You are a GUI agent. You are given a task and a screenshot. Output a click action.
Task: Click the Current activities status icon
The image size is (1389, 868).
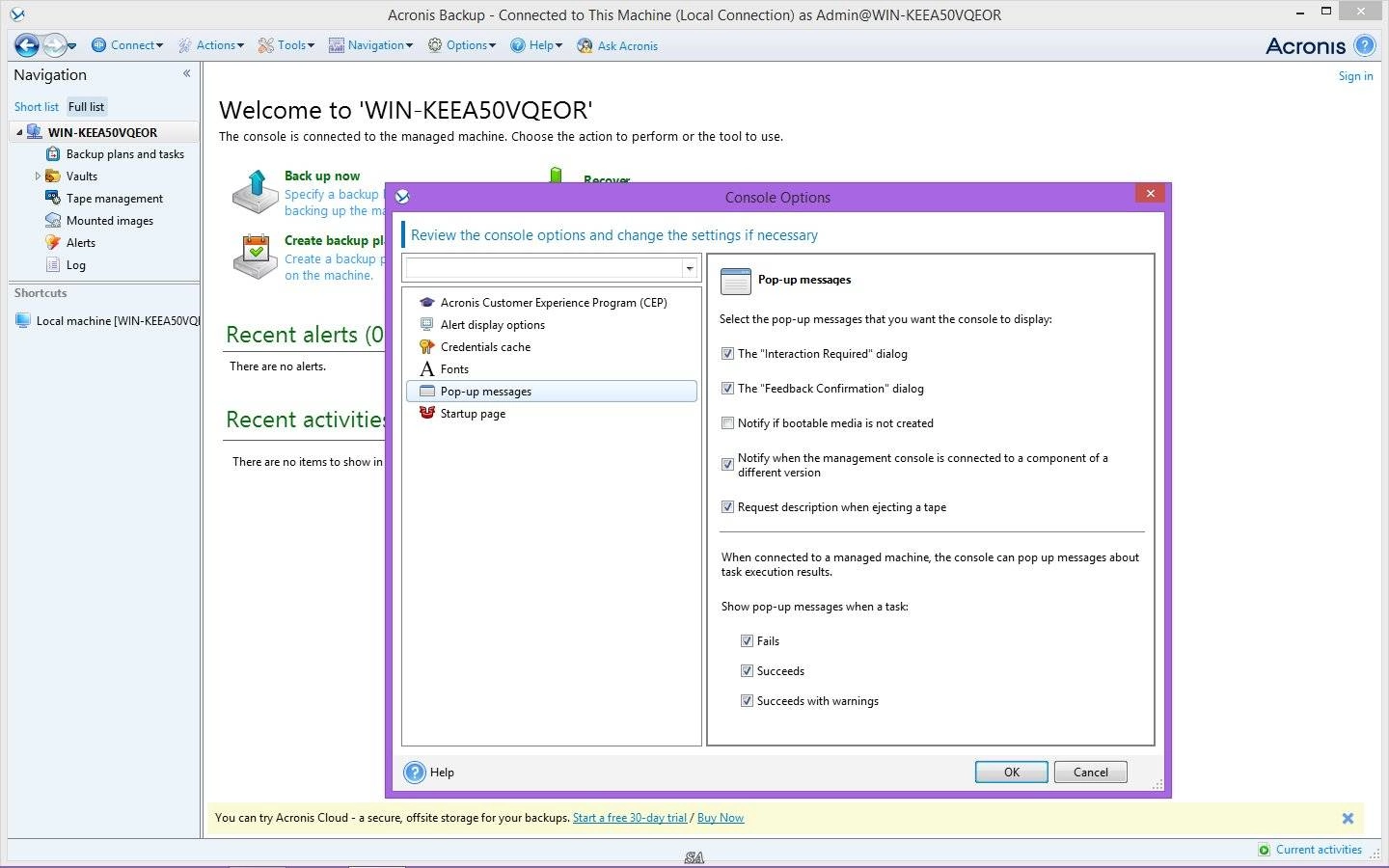pos(1265,850)
